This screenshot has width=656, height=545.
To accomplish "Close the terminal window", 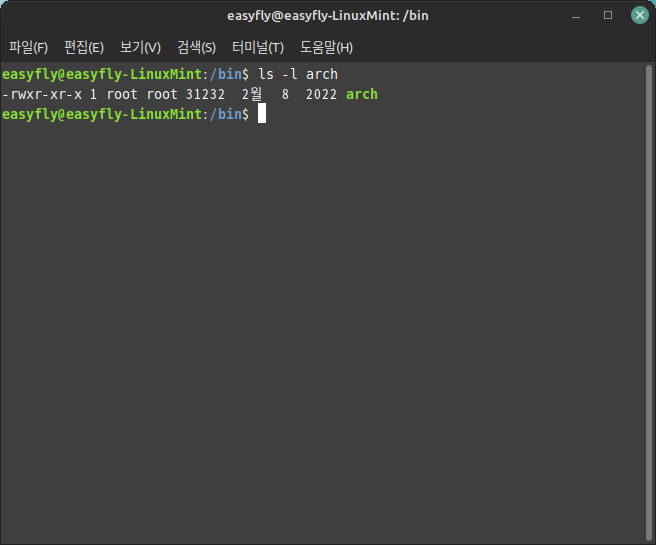I will pos(640,15).
